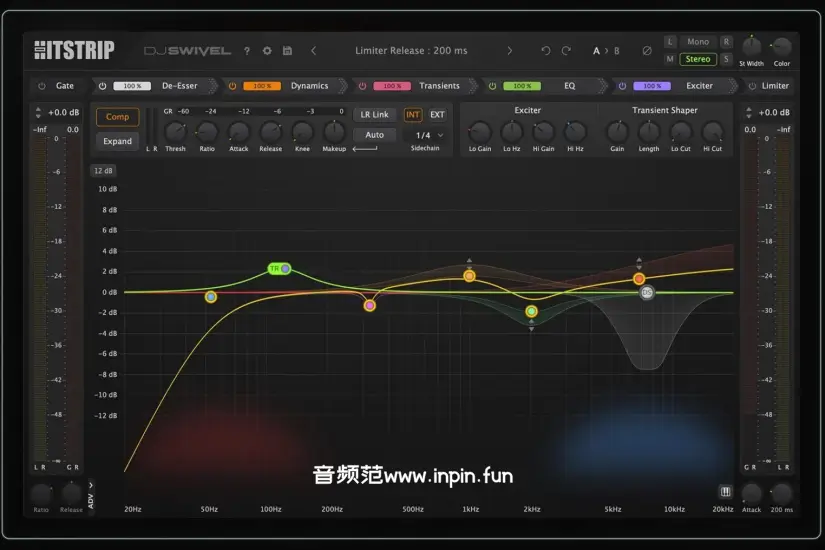Open the settings gear icon

(x=267, y=51)
